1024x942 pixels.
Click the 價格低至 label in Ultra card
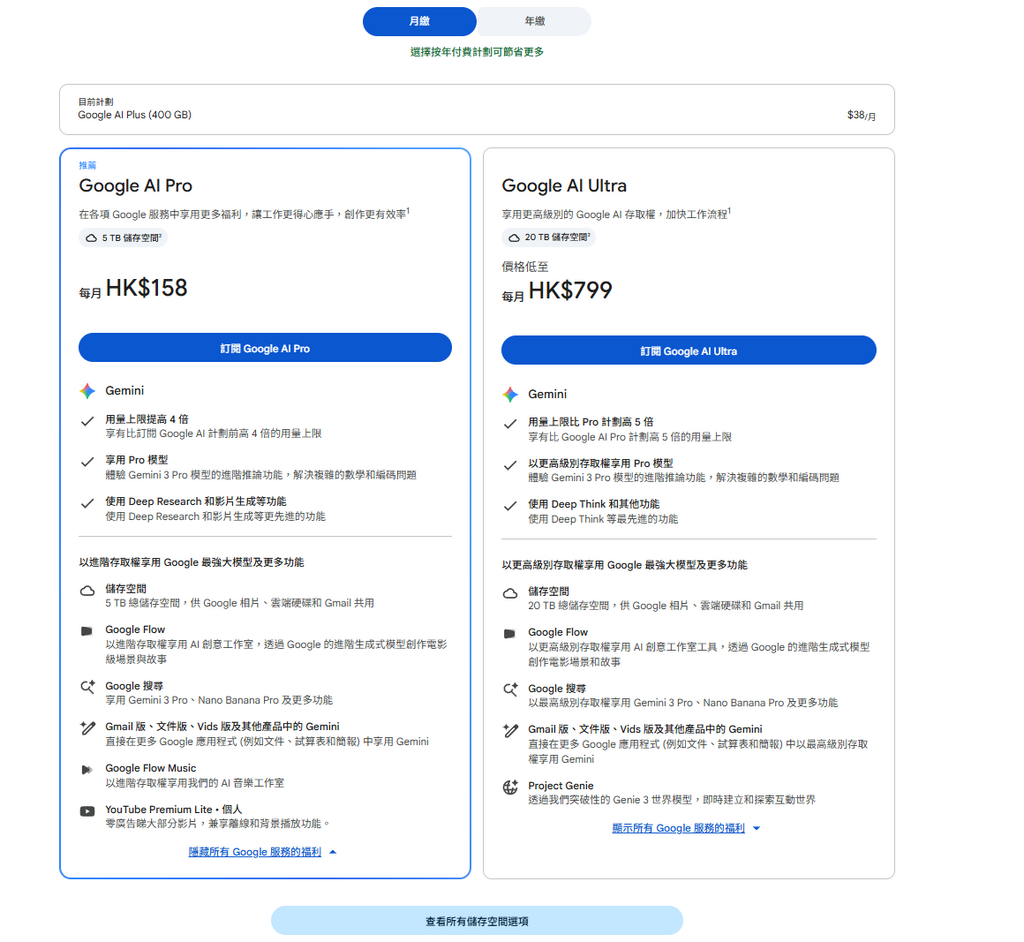click(x=524, y=267)
